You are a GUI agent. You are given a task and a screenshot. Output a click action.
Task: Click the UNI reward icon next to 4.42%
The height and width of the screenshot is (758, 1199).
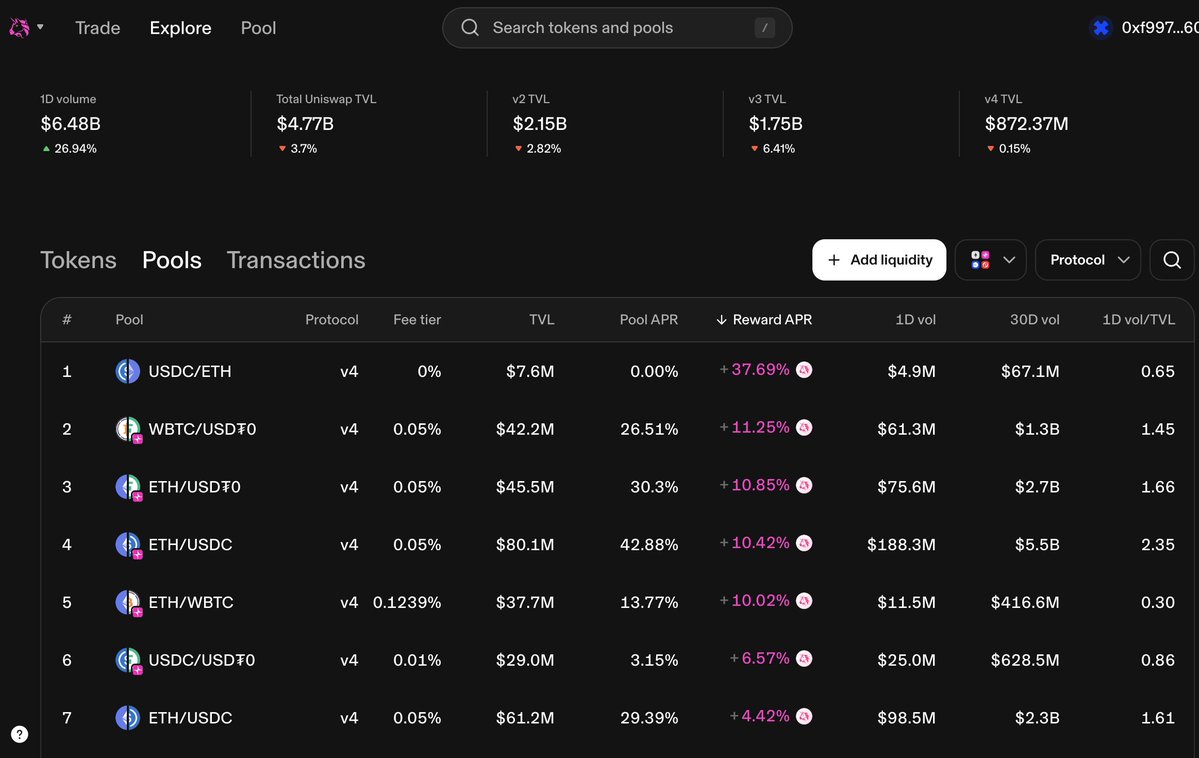[x=804, y=716]
